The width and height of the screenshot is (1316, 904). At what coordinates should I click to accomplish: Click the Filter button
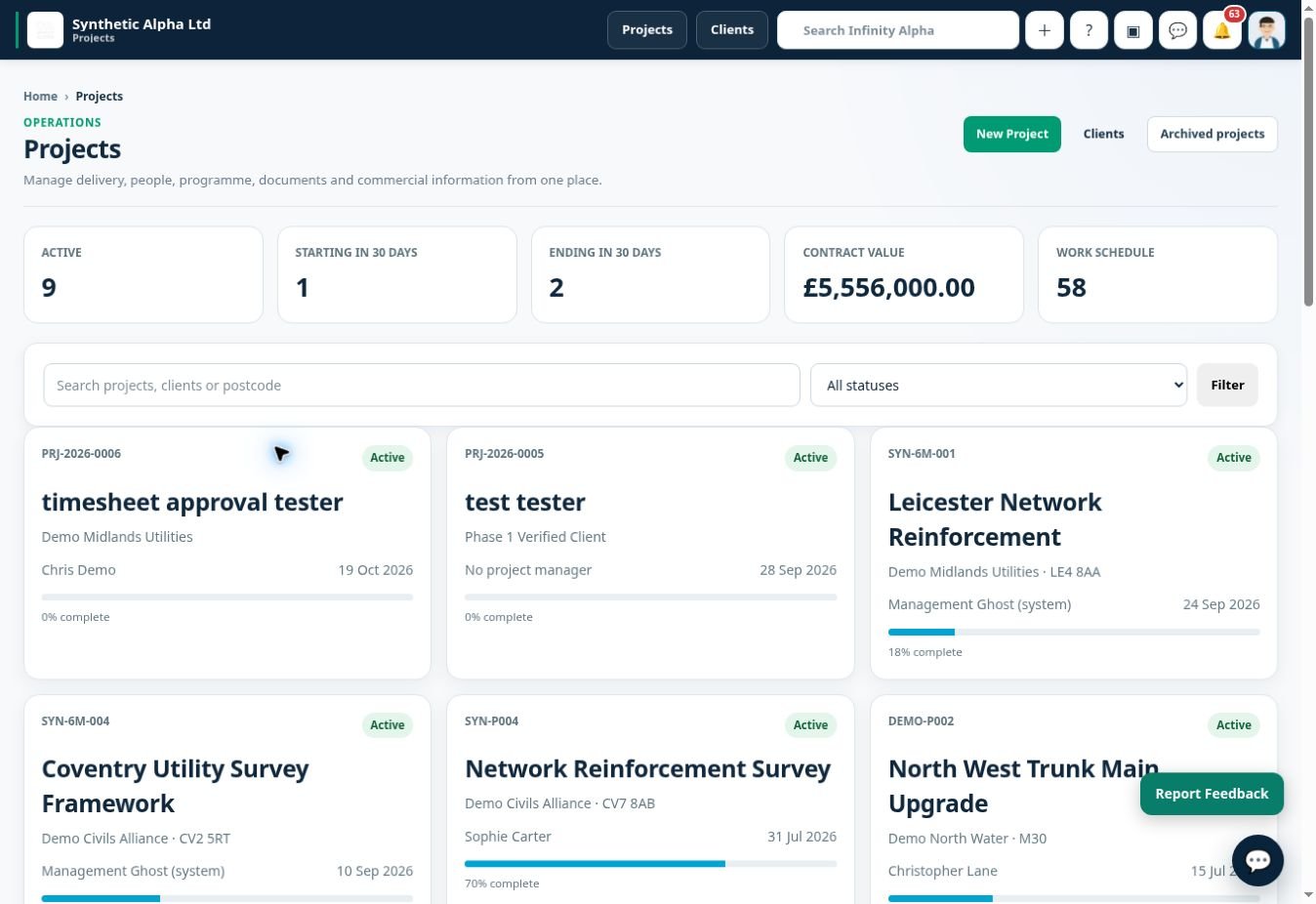click(x=1227, y=386)
